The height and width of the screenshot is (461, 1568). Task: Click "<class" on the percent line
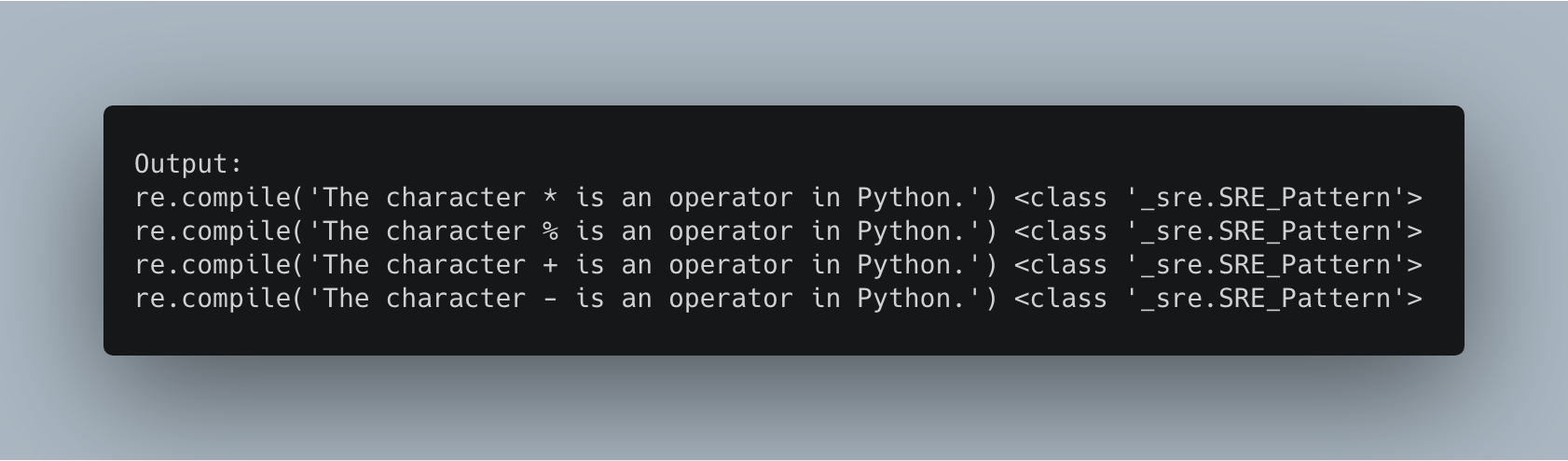tap(1061, 231)
